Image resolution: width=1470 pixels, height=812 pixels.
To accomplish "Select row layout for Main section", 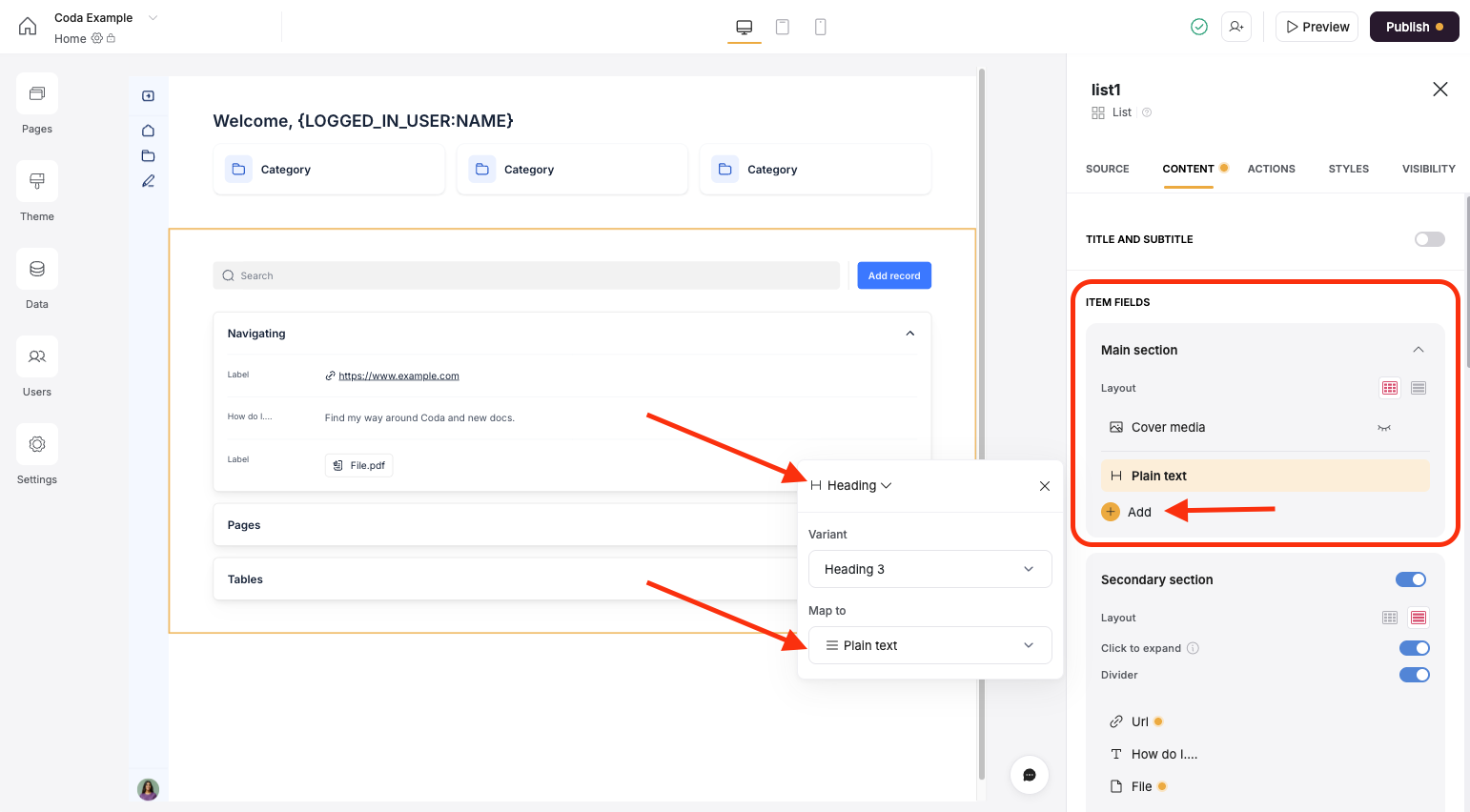I will click(1419, 388).
